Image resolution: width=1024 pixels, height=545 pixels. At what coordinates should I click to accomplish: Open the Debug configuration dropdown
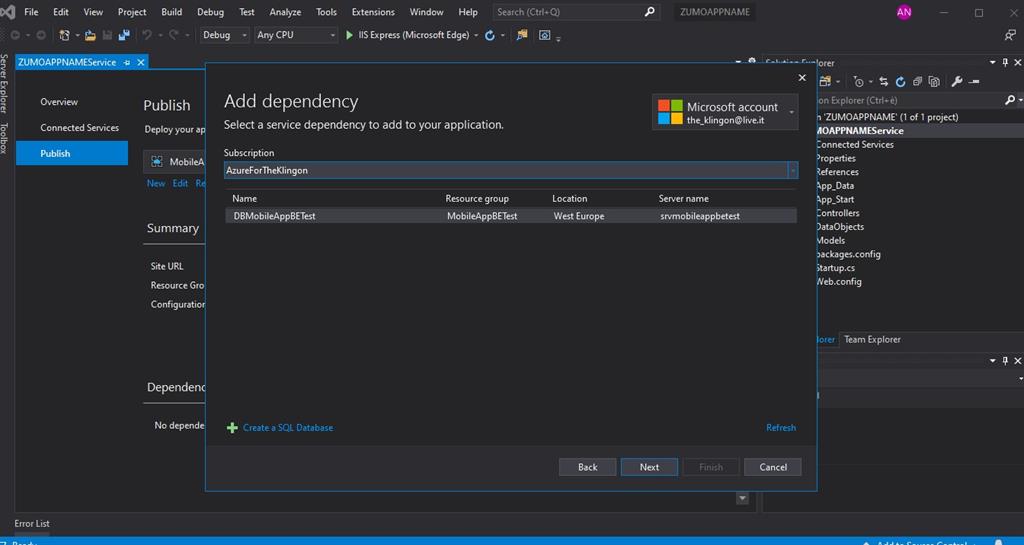[x=223, y=35]
